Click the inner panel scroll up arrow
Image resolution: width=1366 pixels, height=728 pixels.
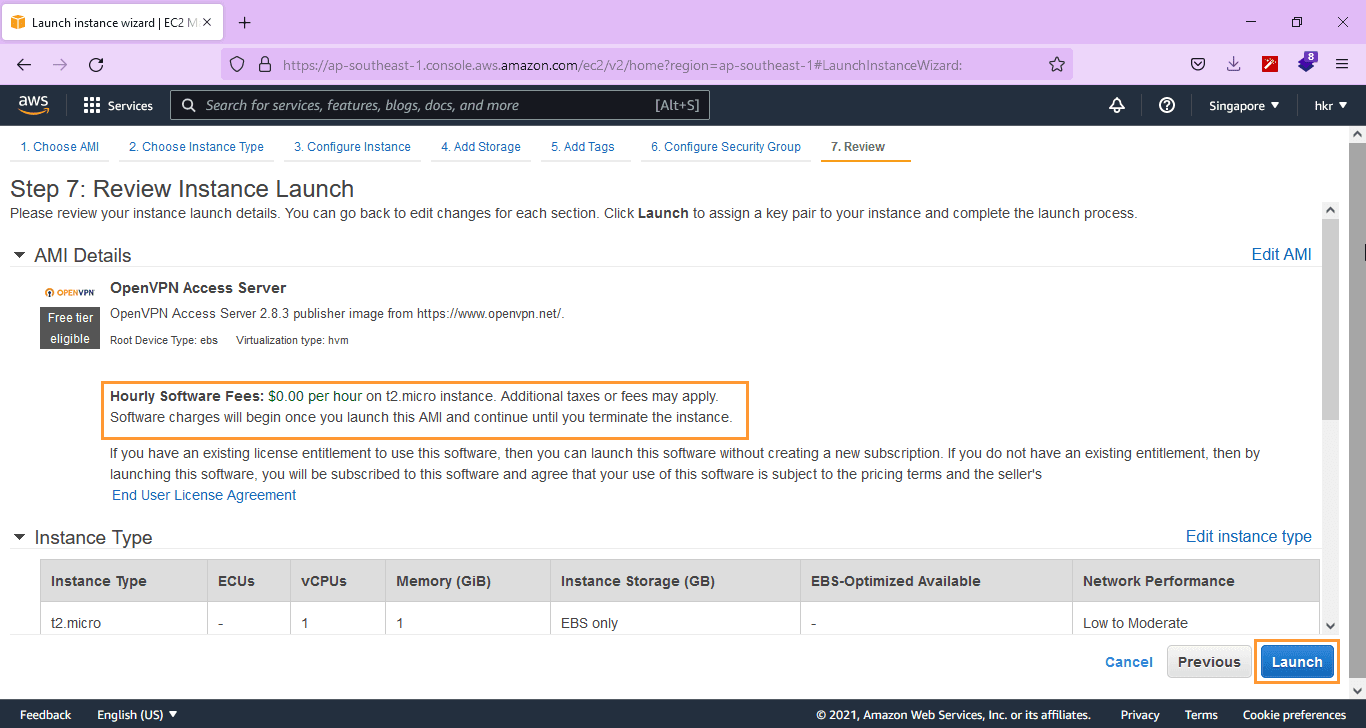point(1330,210)
